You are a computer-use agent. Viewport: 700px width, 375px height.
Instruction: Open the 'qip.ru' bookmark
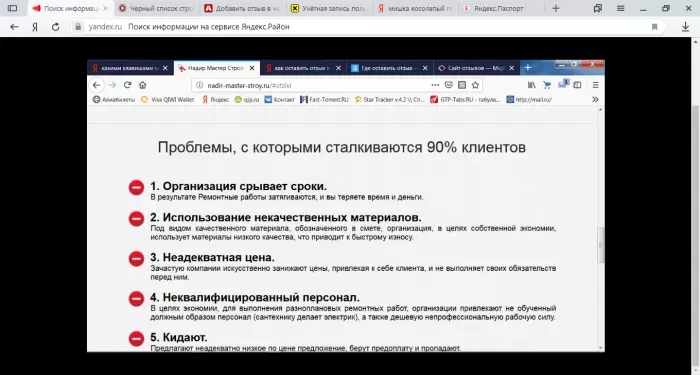[x=247, y=100]
